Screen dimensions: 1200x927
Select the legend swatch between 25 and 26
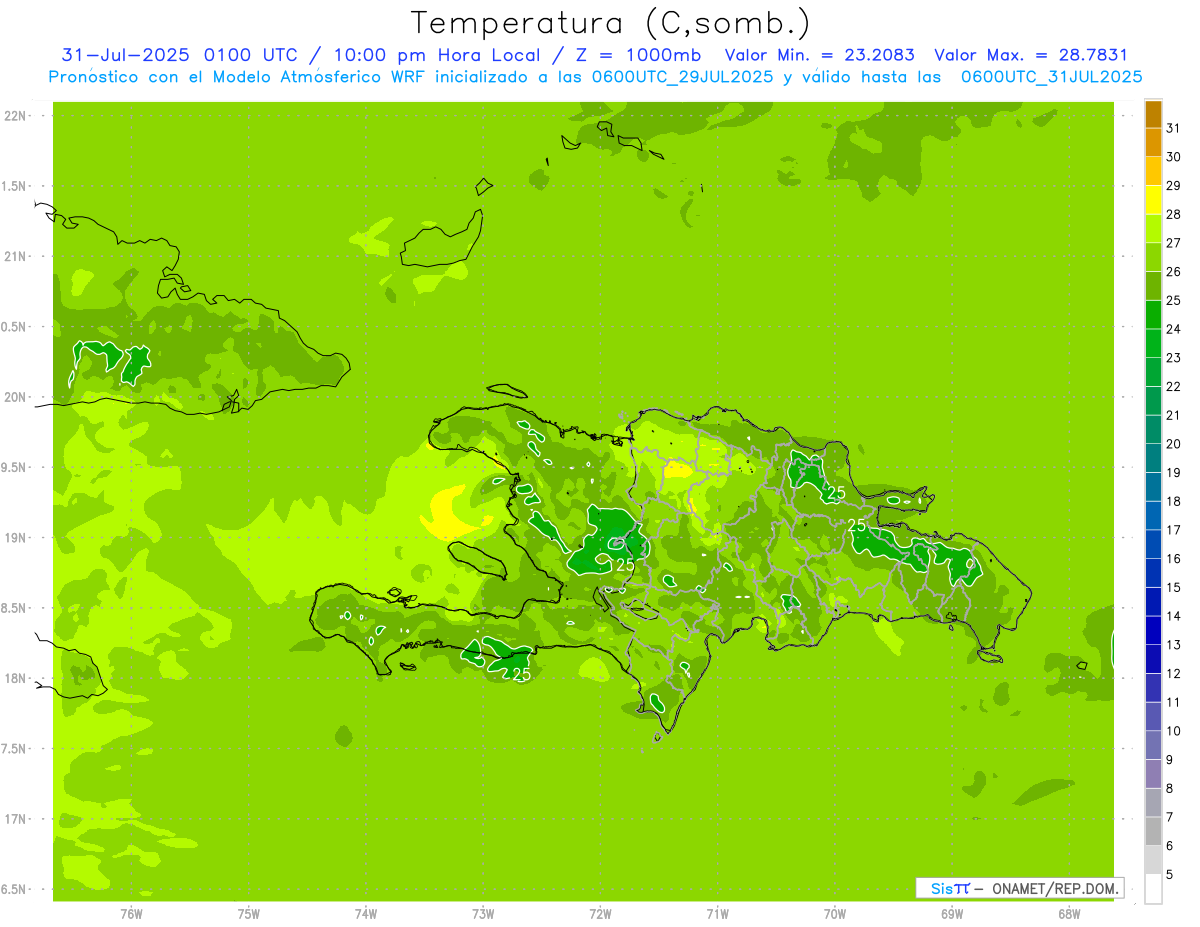coord(1153,286)
